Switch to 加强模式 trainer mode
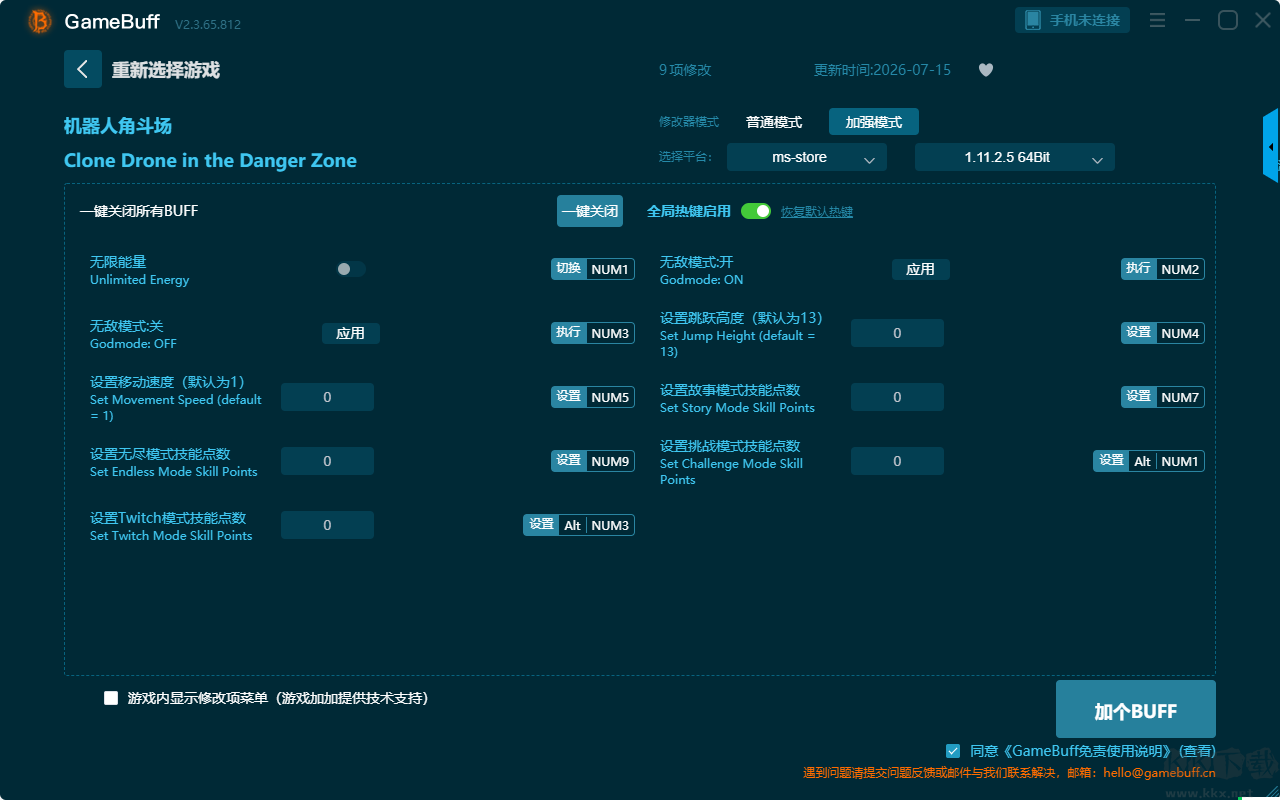 coord(874,122)
